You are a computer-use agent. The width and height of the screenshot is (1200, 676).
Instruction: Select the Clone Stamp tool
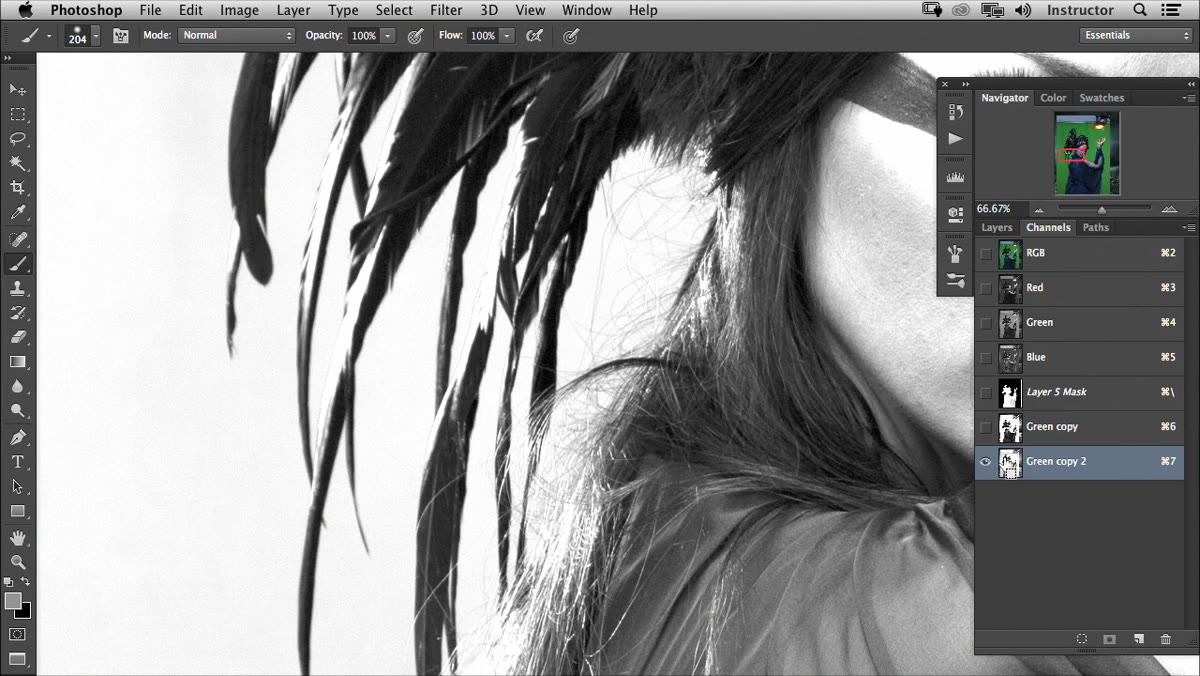[x=18, y=289]
